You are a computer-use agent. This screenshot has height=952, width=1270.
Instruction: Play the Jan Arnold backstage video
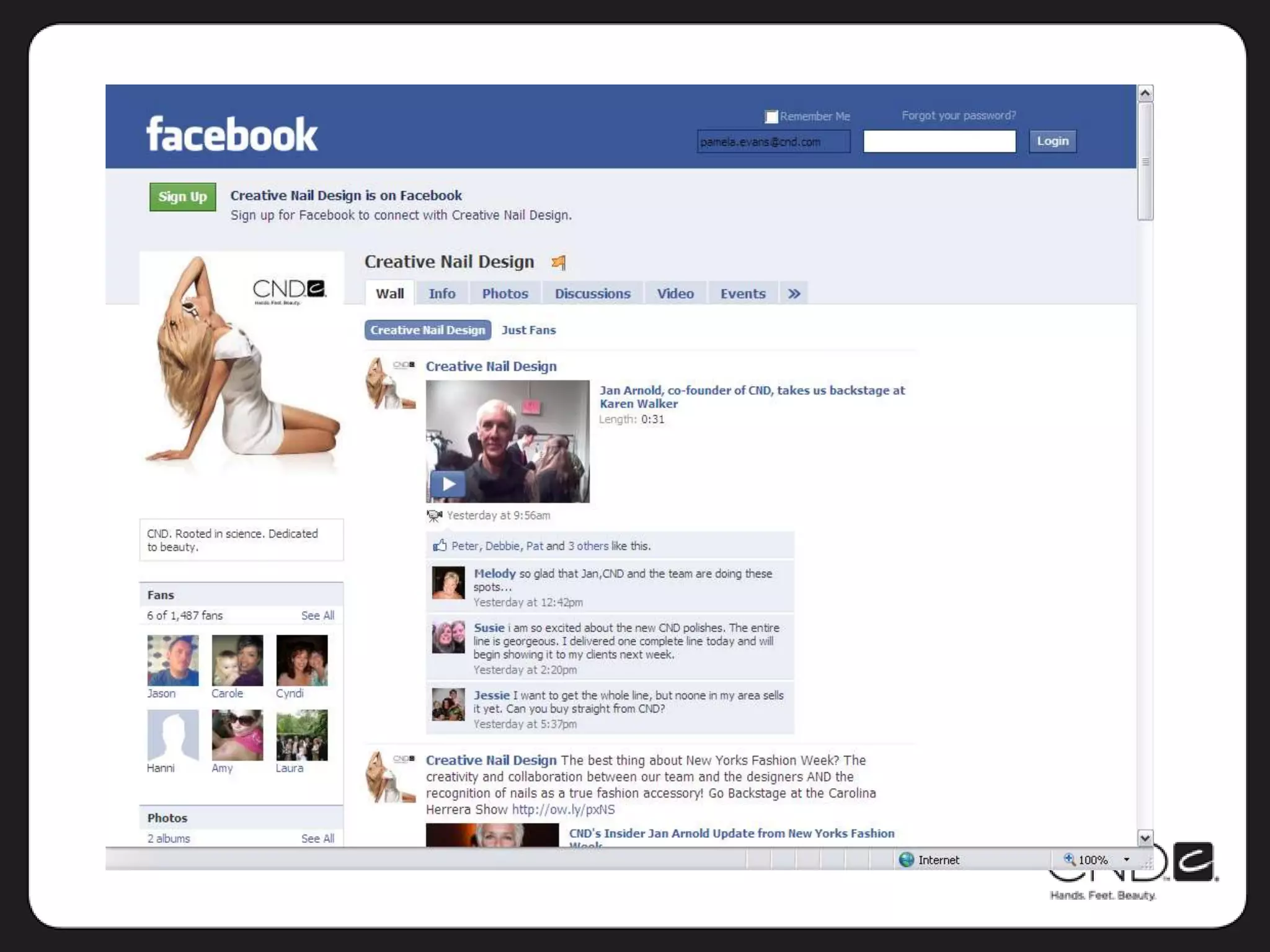coord(448,483)
